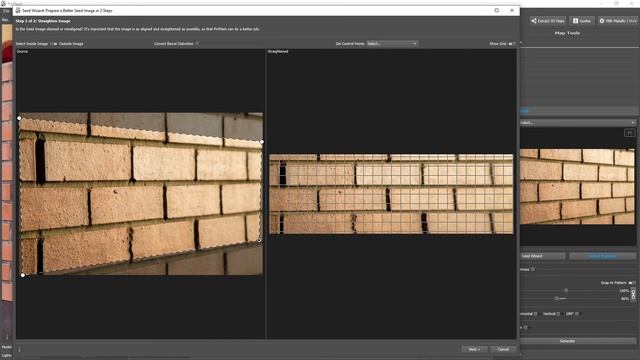Click the 'Map Tools' heading in main window
The height and width of the screenshot is (360, 640).
[567, 33]
